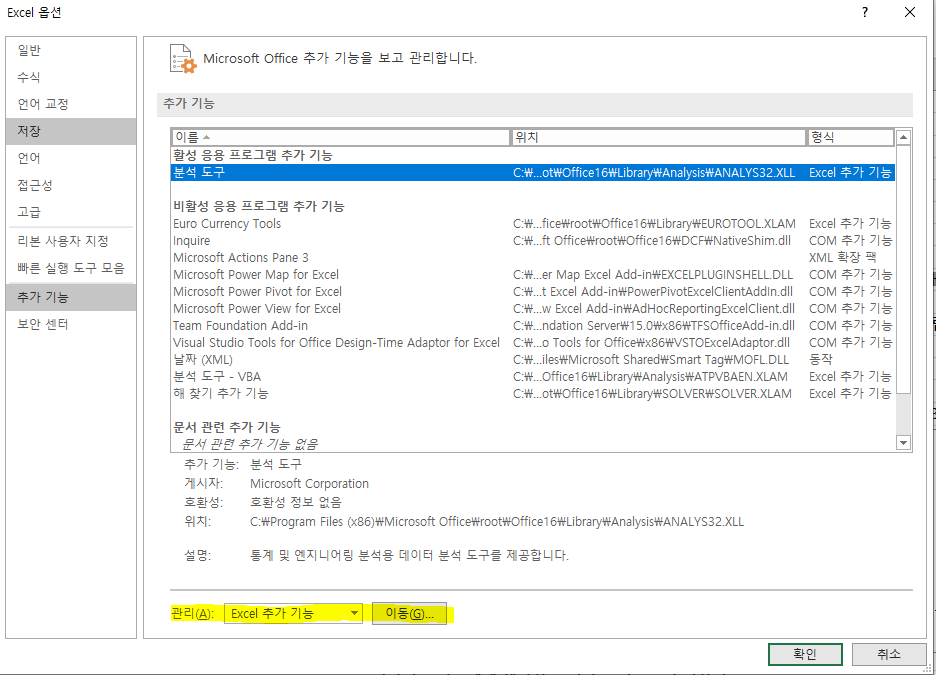
Task: Click the add-in description text for 분석 도구
Action: (409, 555)
